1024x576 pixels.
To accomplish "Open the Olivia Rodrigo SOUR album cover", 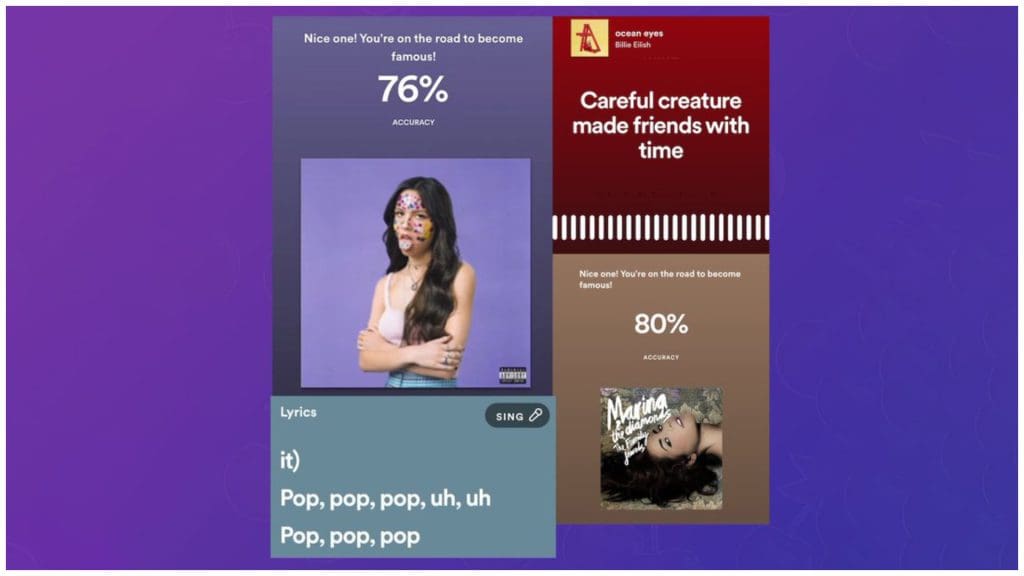I will 415,273.
